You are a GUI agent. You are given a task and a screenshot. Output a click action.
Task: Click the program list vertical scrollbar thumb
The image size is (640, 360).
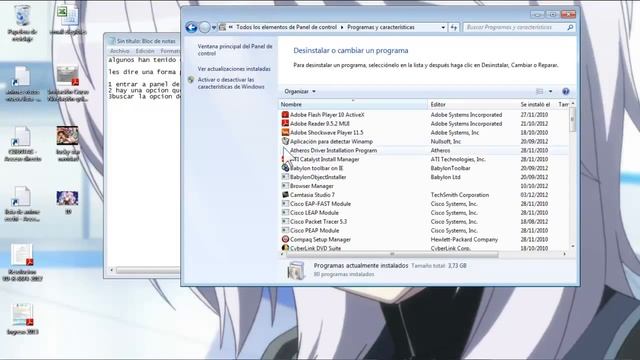pyautogui.click(x=572, y=120)
